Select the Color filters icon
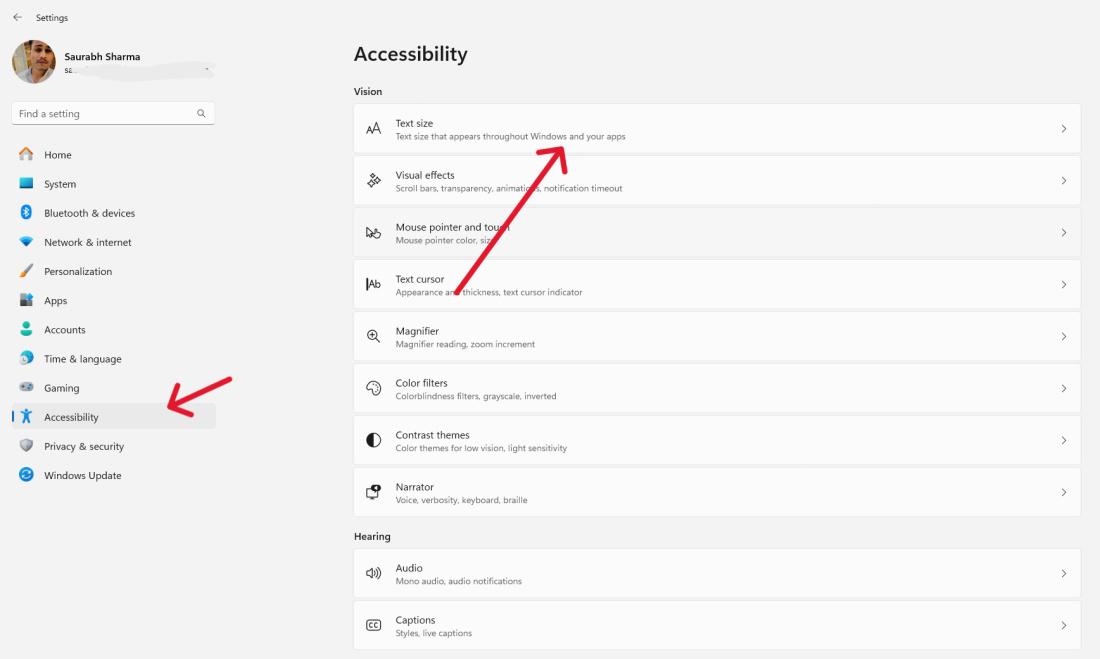The width and height of the screenshot is (1100, 659). pyautogui.click(x=374, y=388)
